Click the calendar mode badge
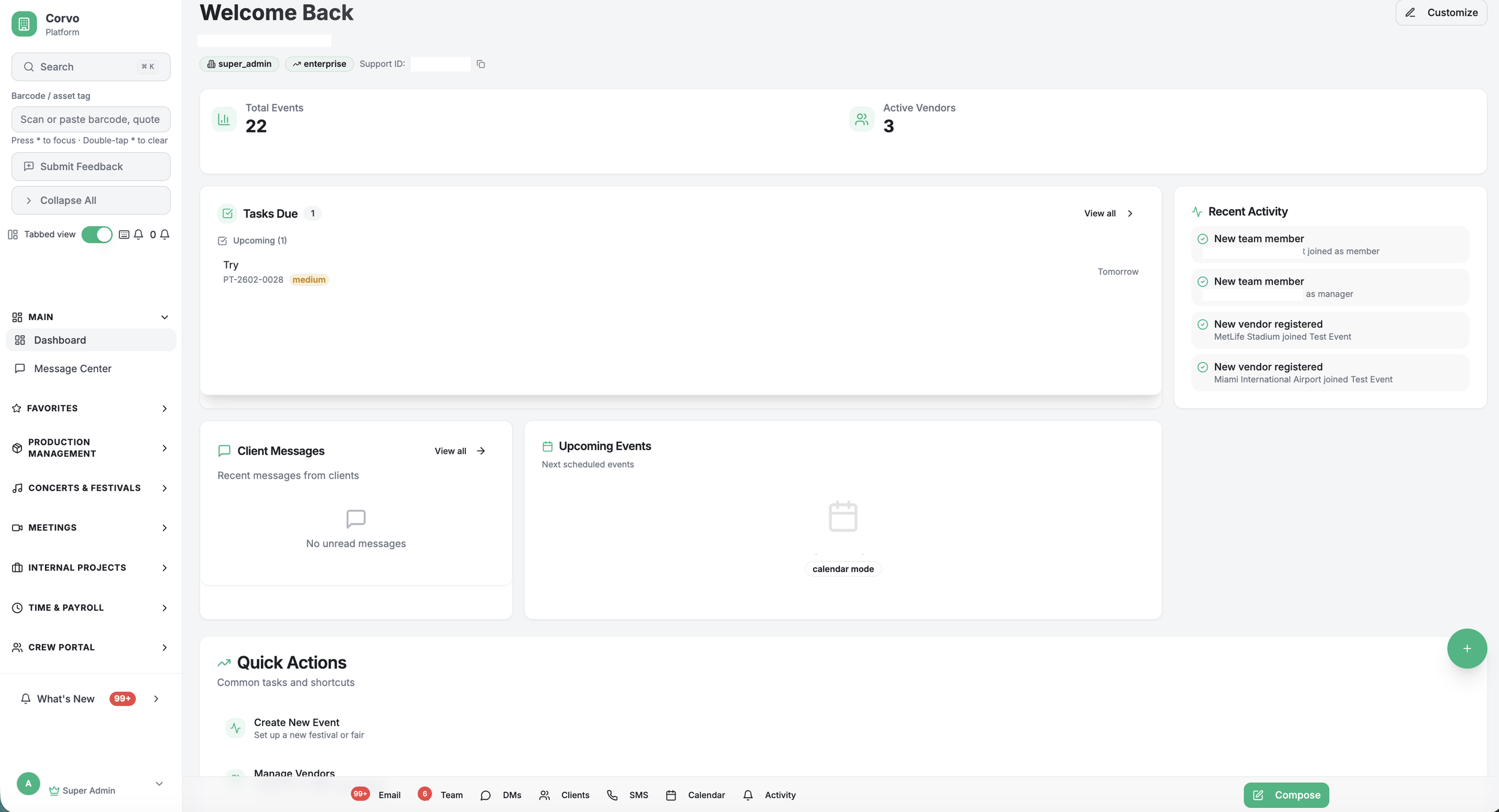Screen dimensions: 1499x812 (842, 569)
